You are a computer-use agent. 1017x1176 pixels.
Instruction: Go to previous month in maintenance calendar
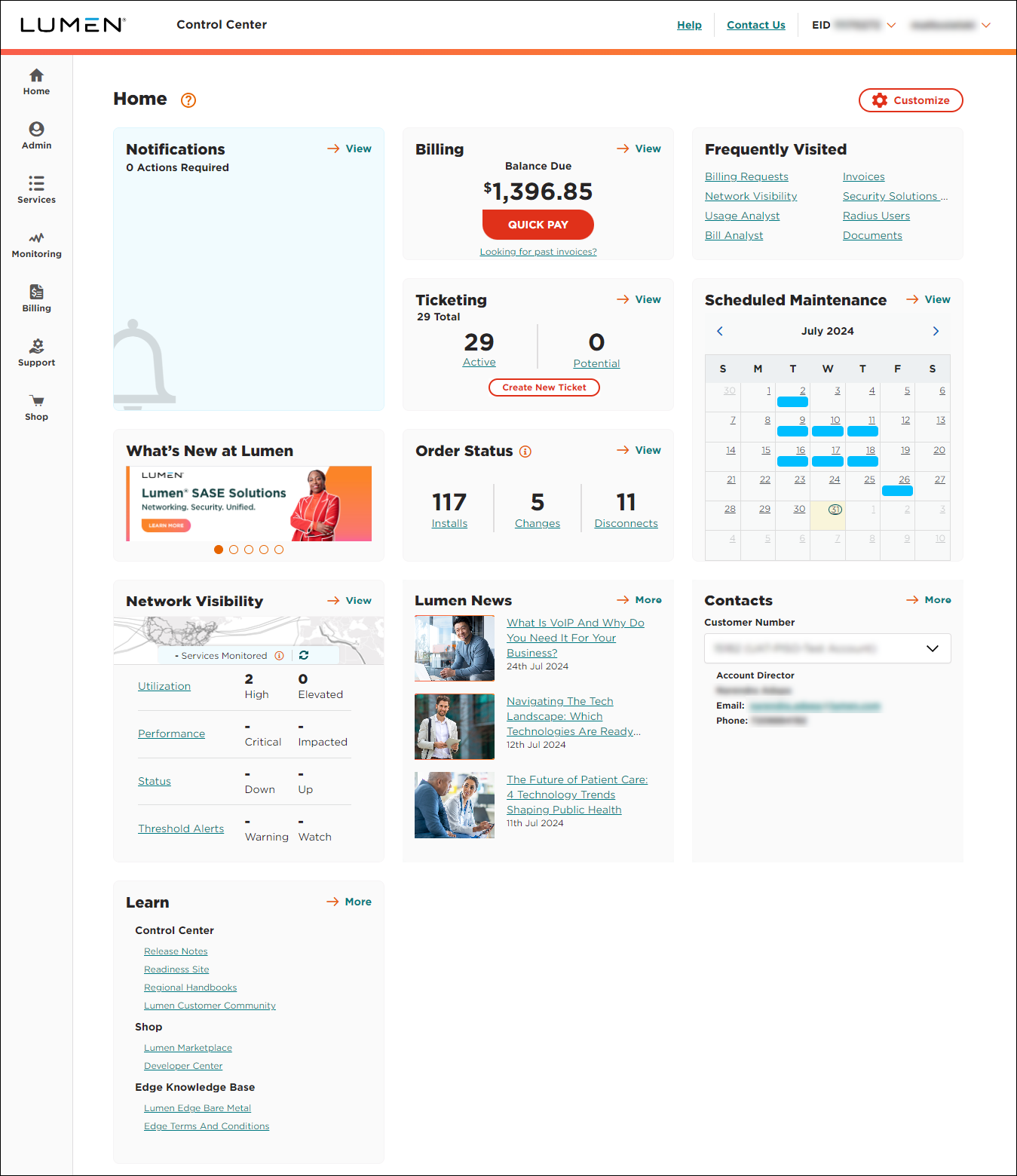pos(720,331)
